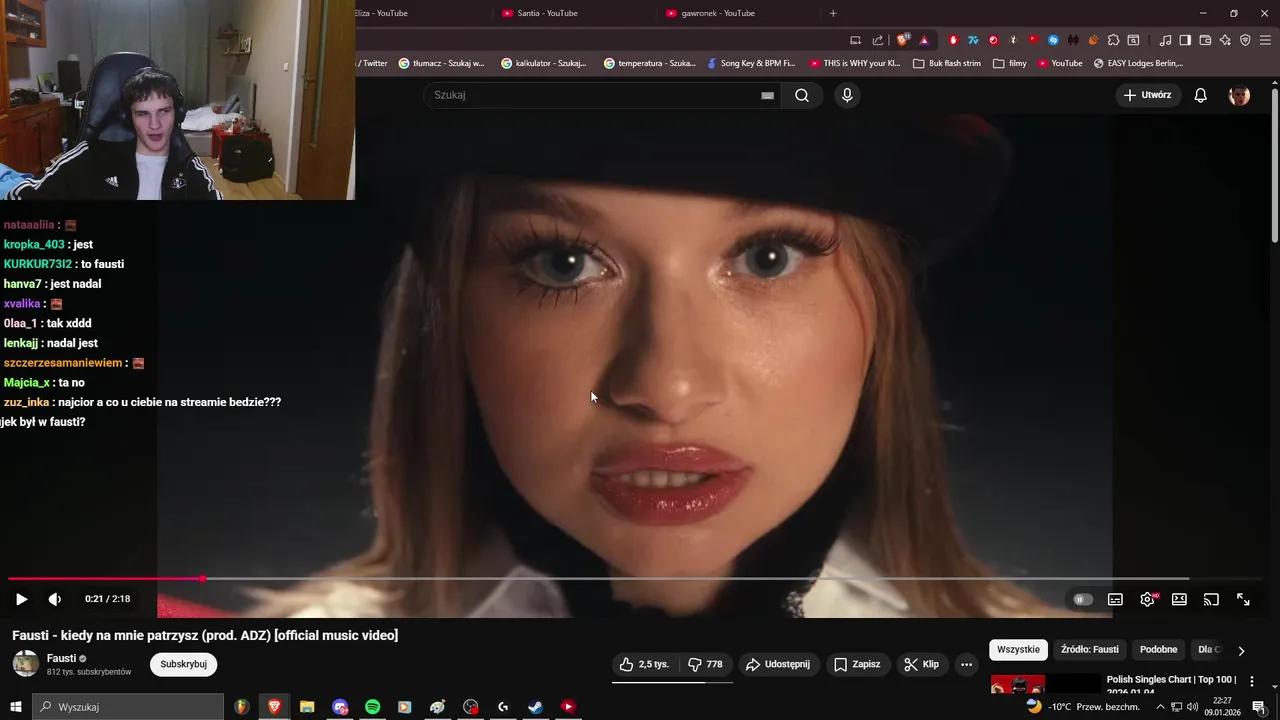This screenshot has width=1280, height=720.
Task: Open the share page icon in address bar
Action: pyautogui.click(x=877, y=40)
